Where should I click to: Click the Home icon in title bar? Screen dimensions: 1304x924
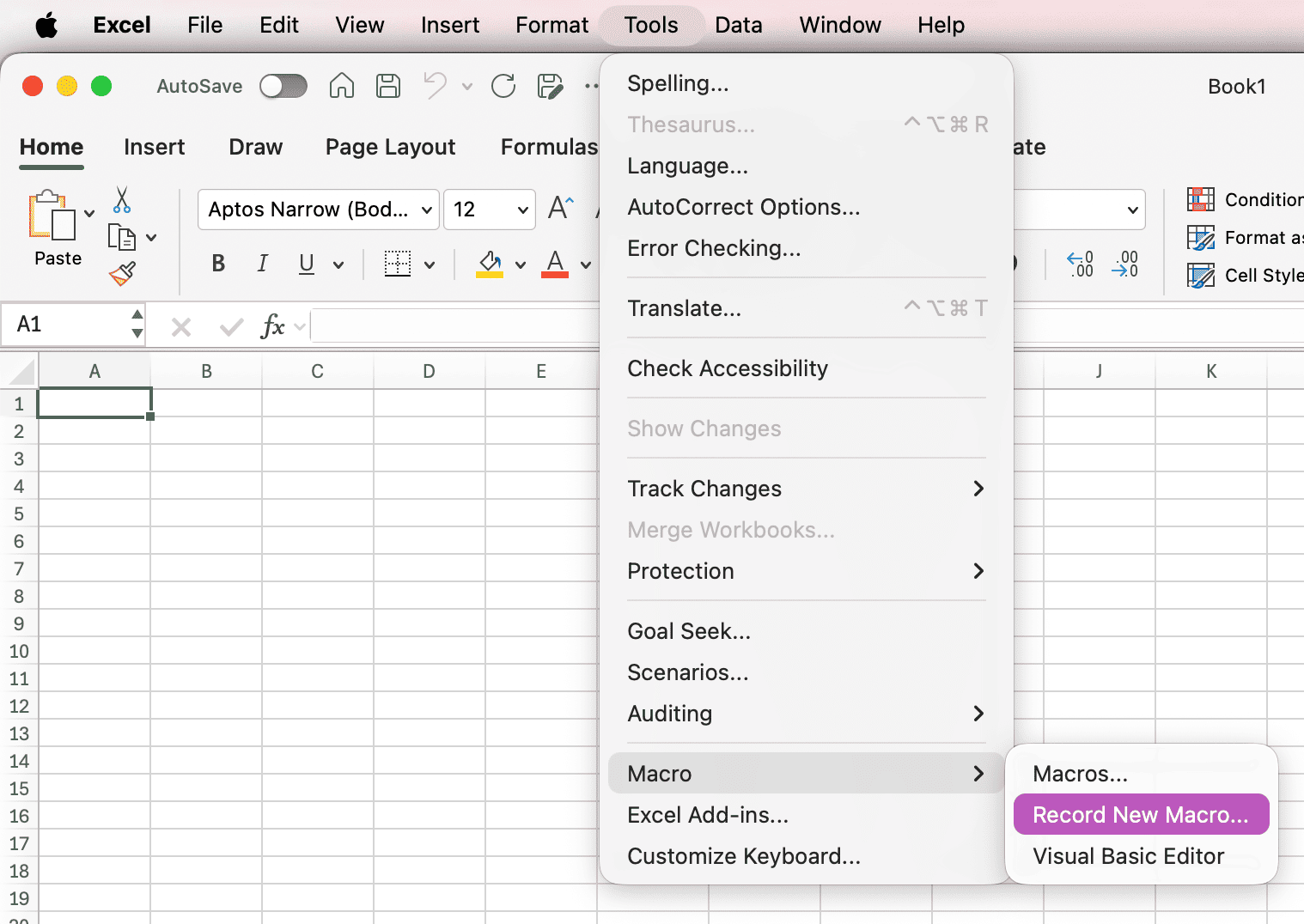pyautogui.click(x=341, y=86)
